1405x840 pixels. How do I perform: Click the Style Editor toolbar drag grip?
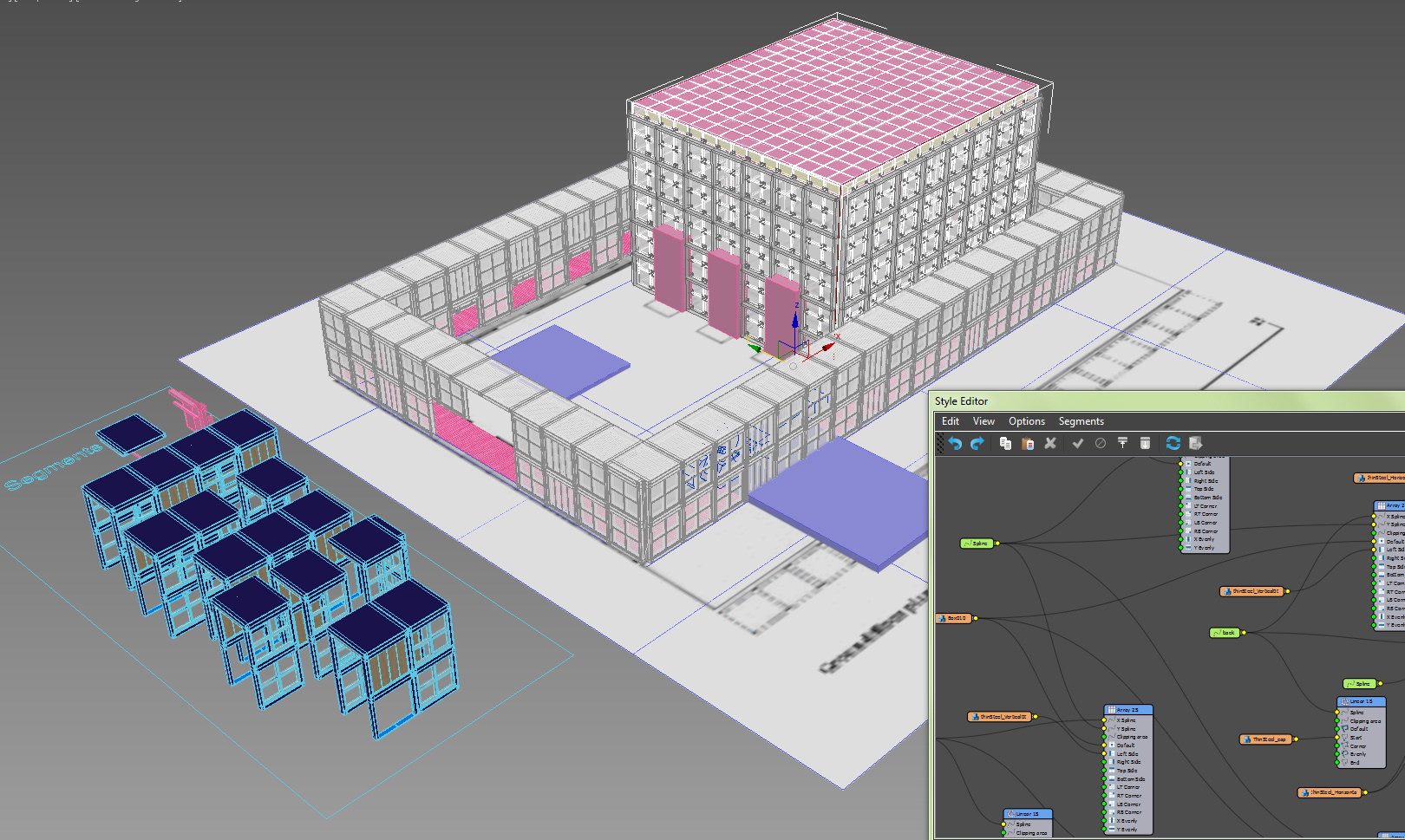click(940, 443)
